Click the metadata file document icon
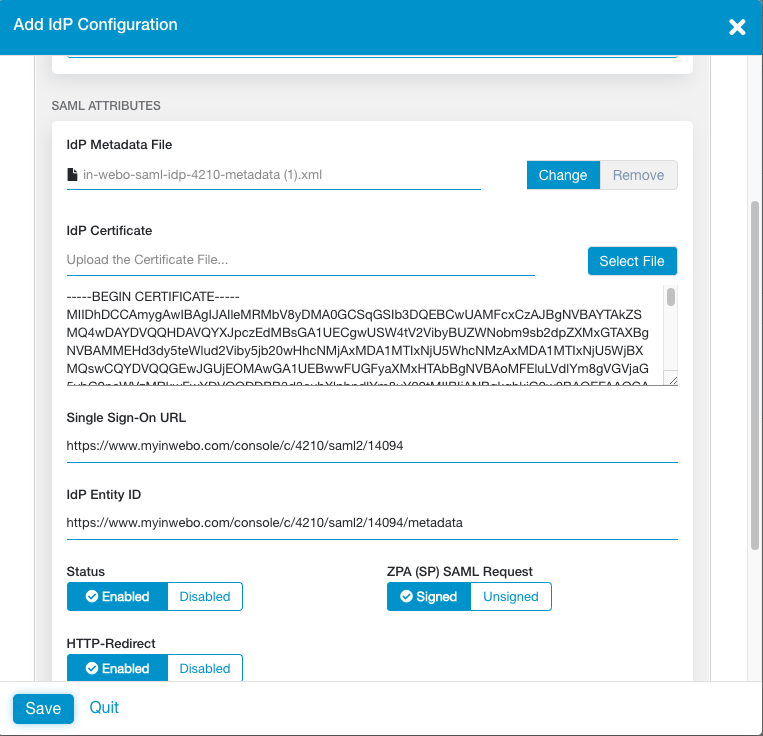 (x=72, y=175)
